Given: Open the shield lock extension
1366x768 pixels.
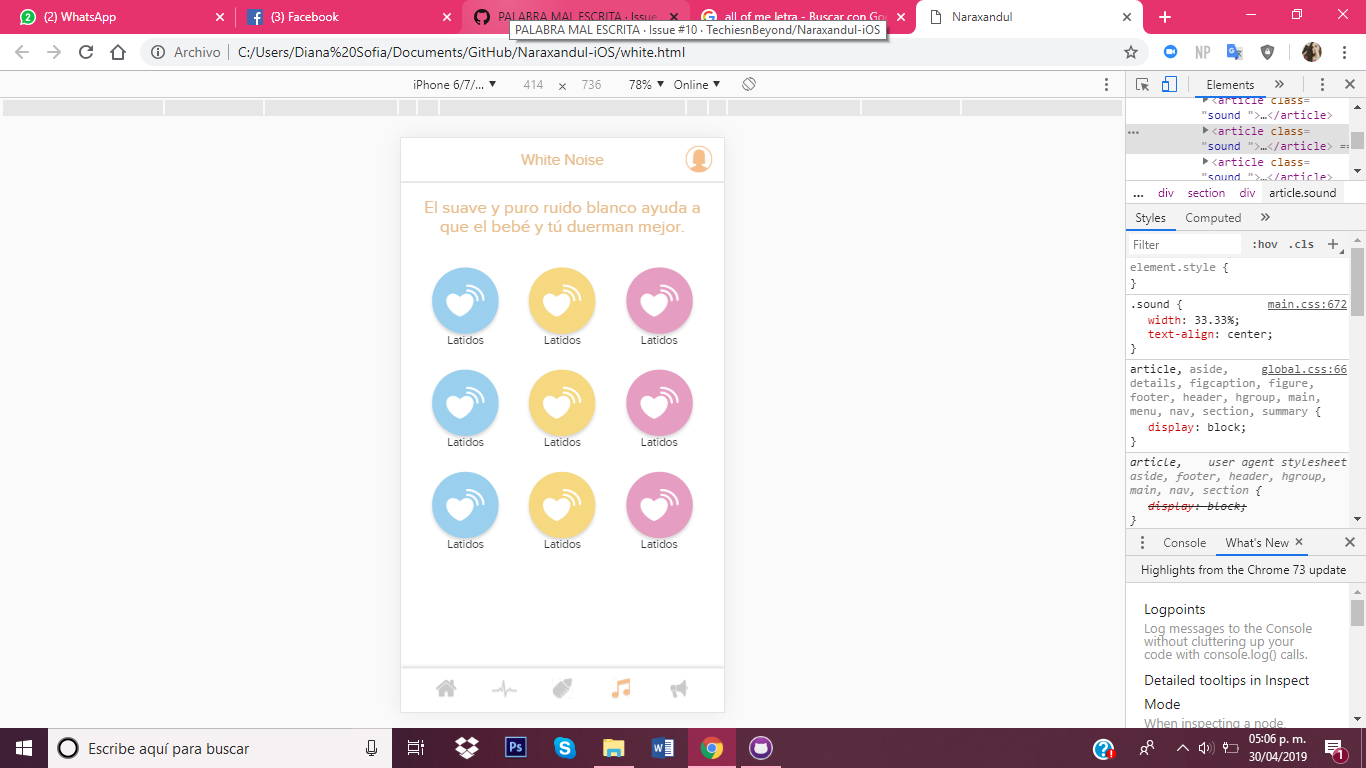Looking at the screenshot, I should tap(1267, 52).
